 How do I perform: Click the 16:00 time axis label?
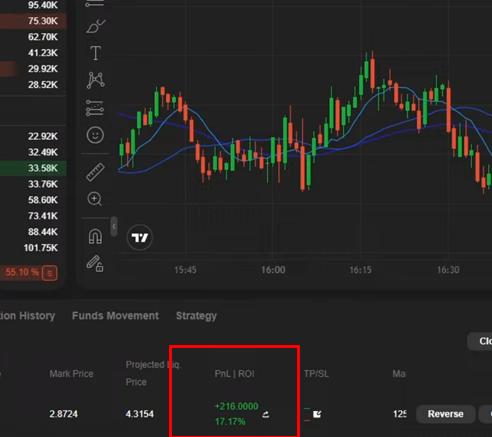click(273, 270)
